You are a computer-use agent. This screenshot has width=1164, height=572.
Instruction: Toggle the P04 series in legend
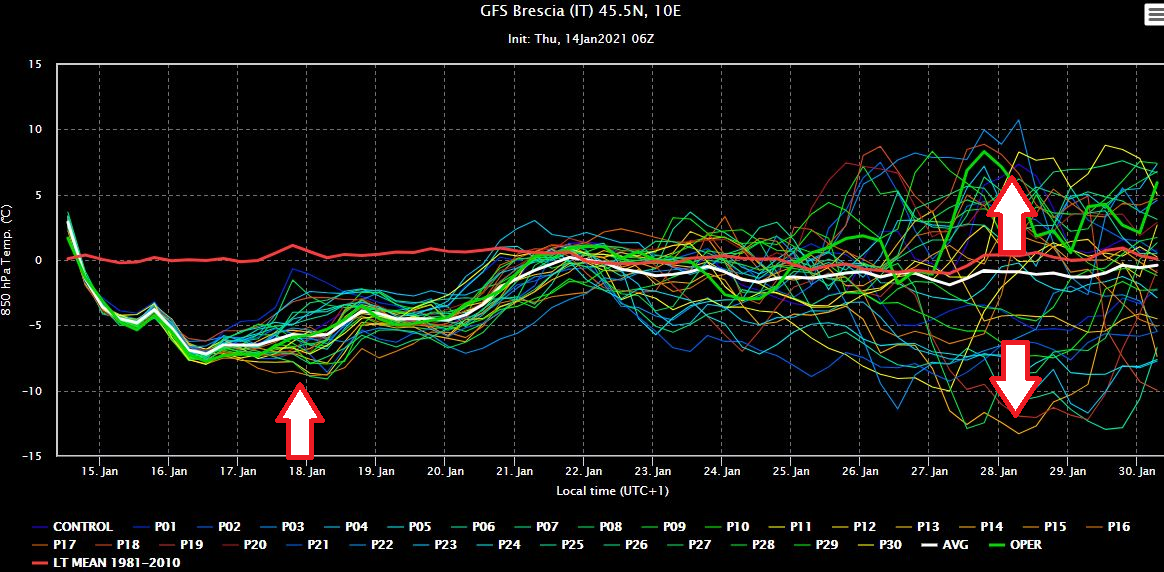(344, 527)
